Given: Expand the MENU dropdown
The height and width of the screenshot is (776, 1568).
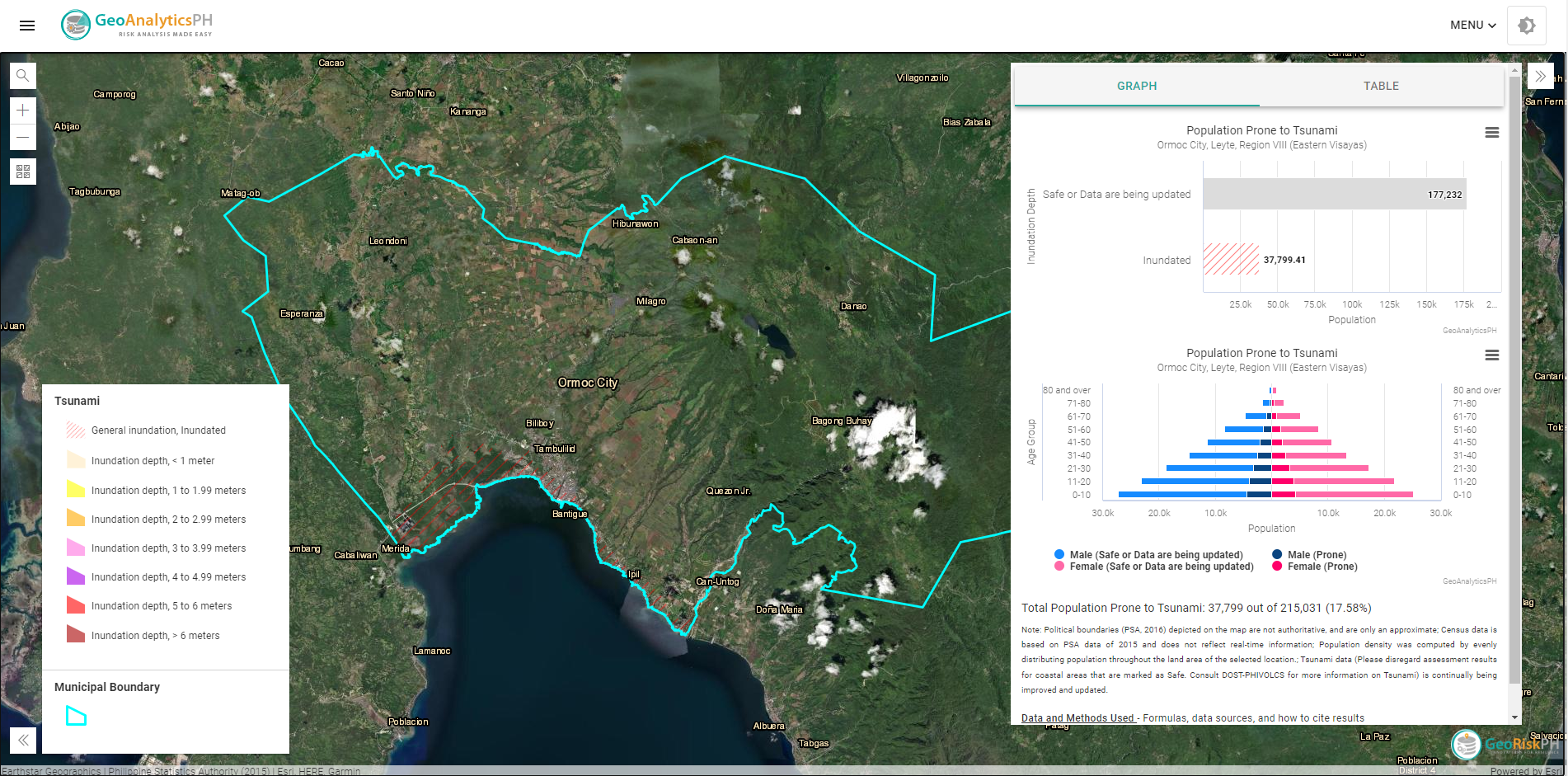Looking at the screenshot, I should (x=1472, y=26).
